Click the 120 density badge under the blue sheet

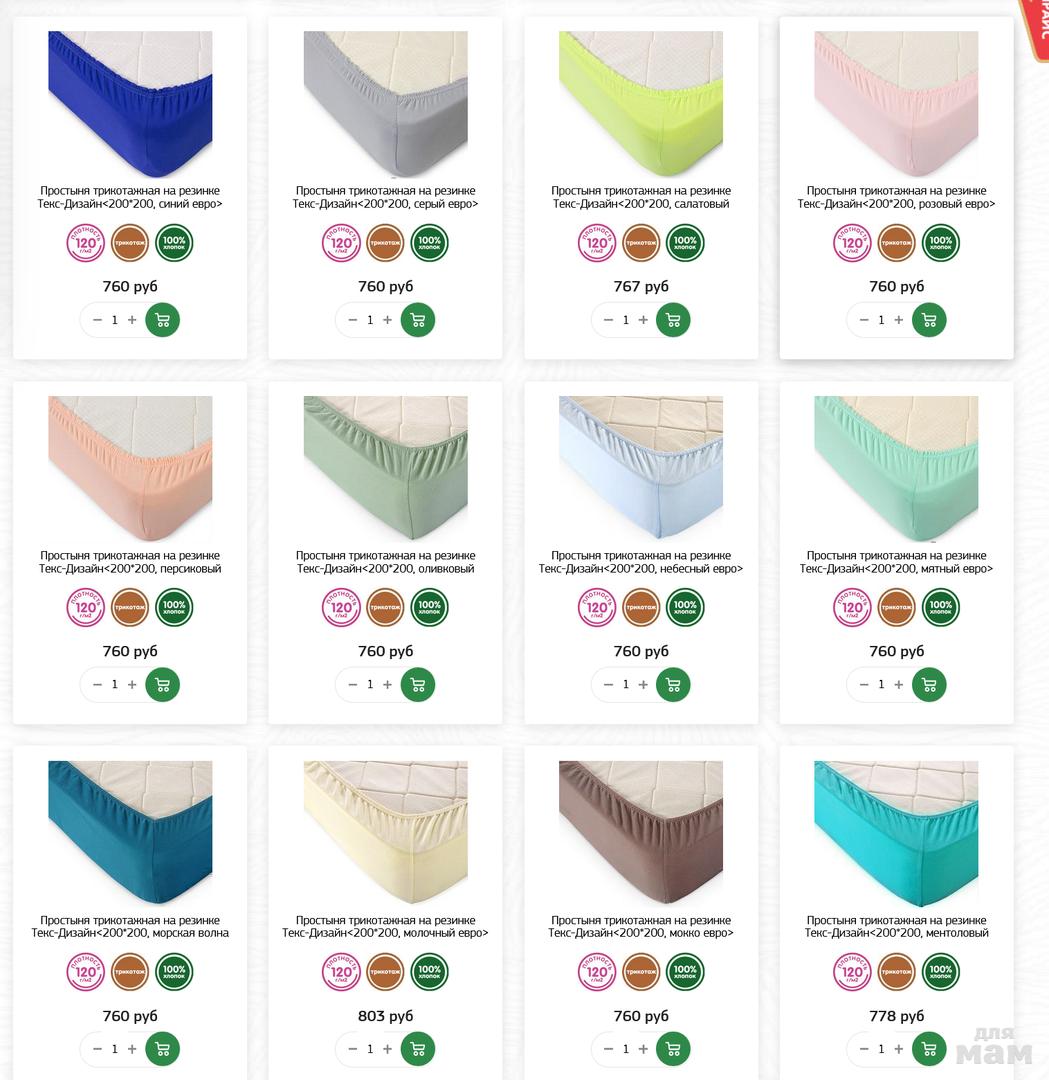[85, 242]
